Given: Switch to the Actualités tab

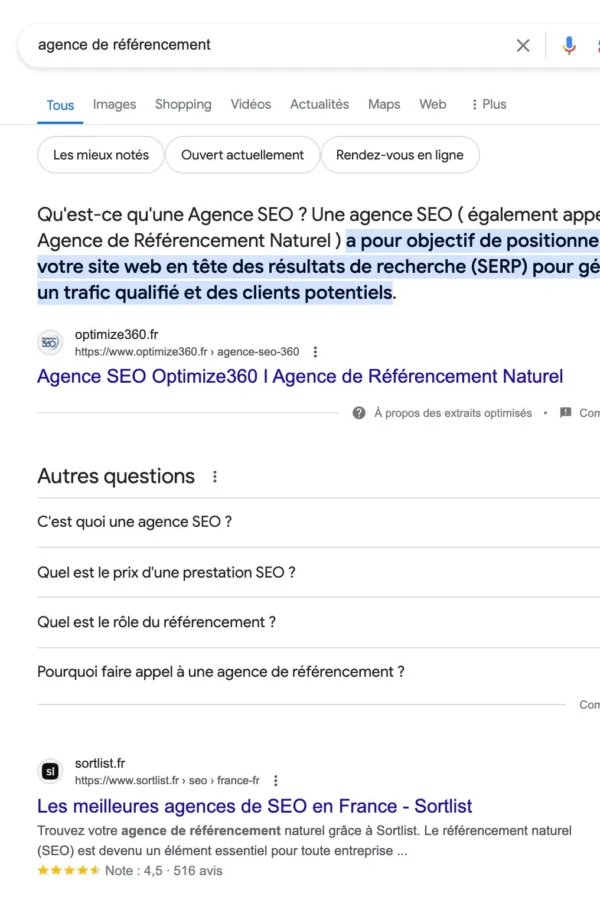Looking at the screenshot, I should [x=319, y=104].
